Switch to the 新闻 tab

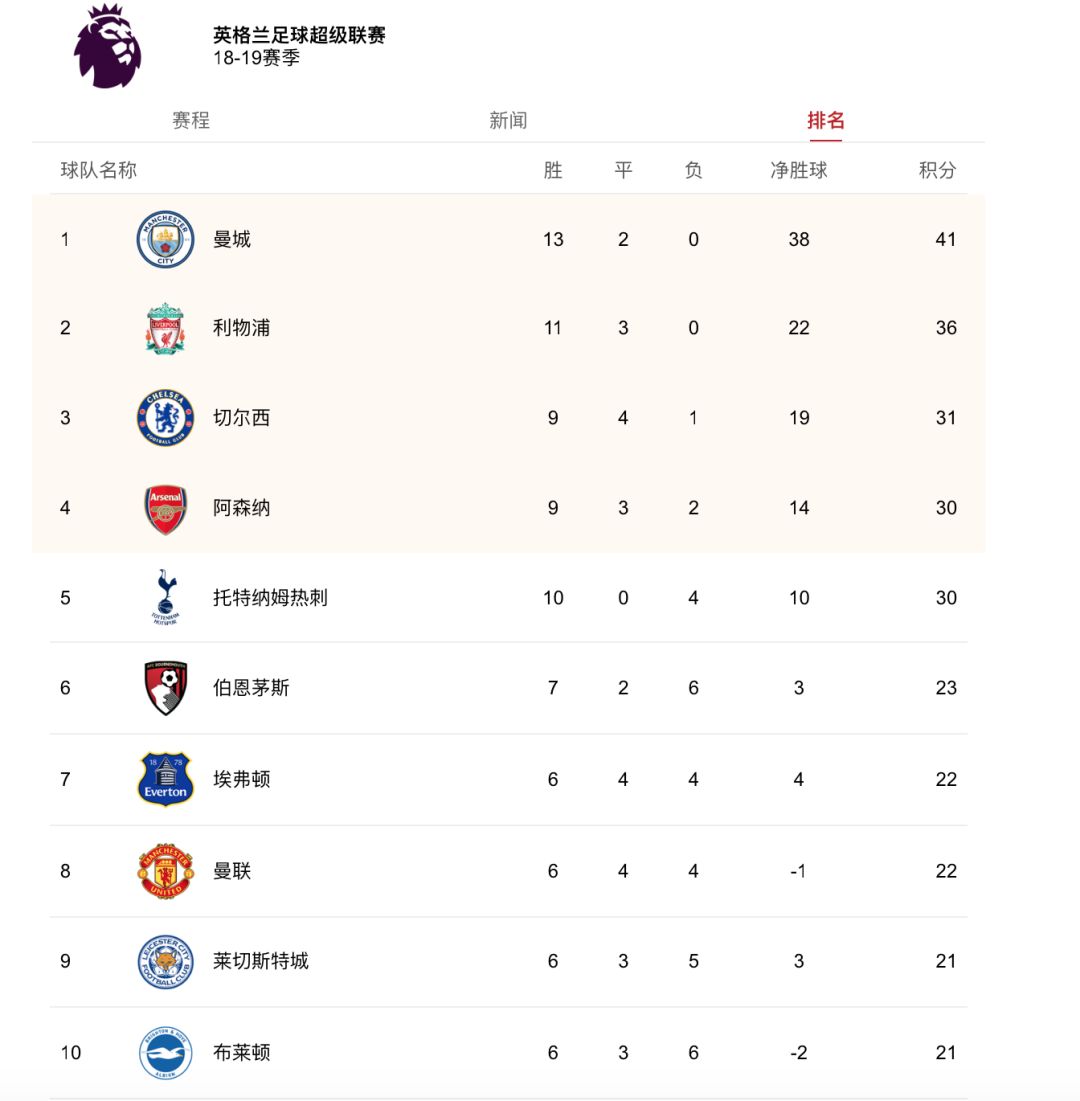click(x=508, y=121)
